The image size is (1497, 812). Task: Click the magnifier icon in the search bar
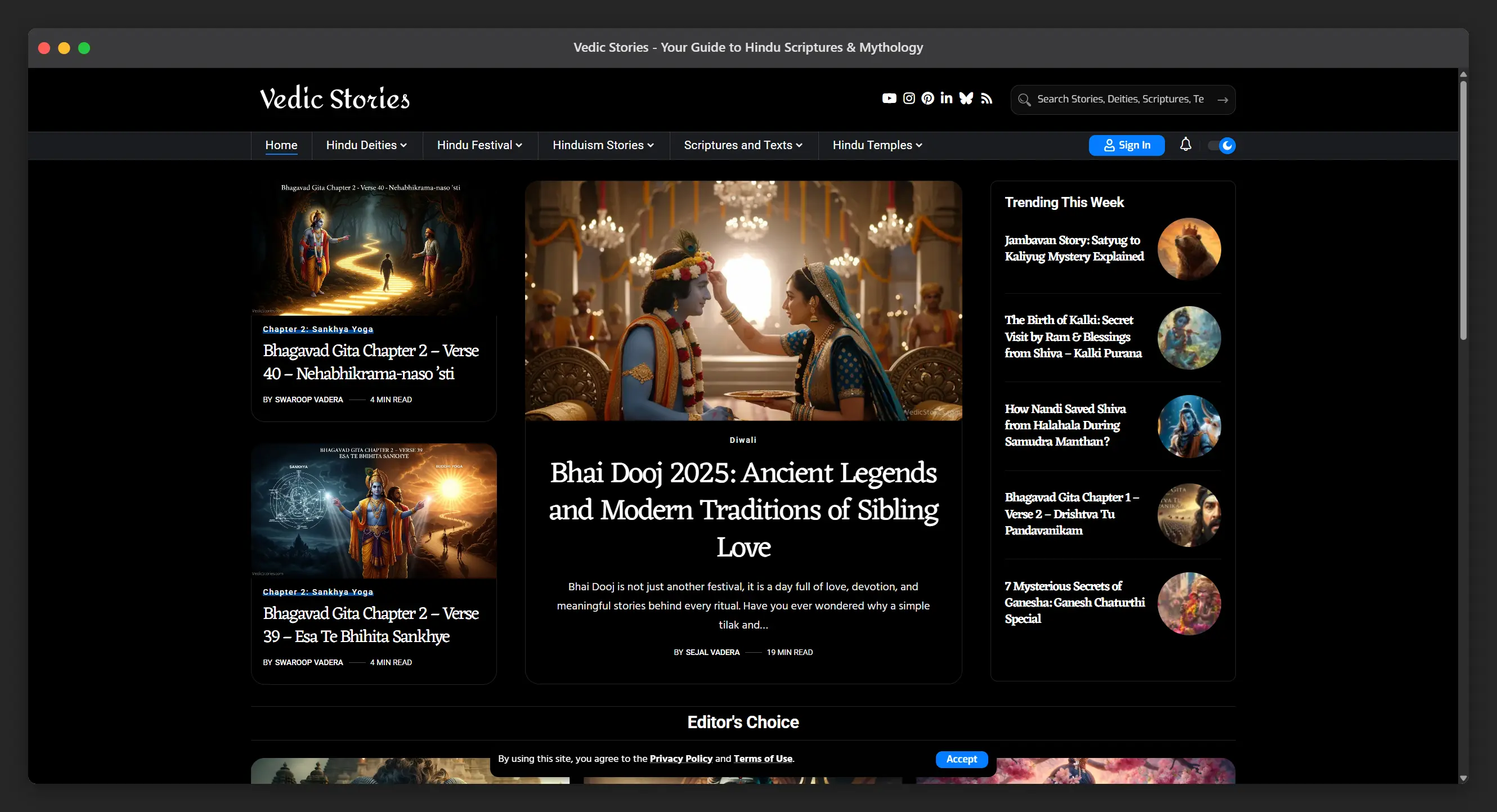click(1024, 100)
